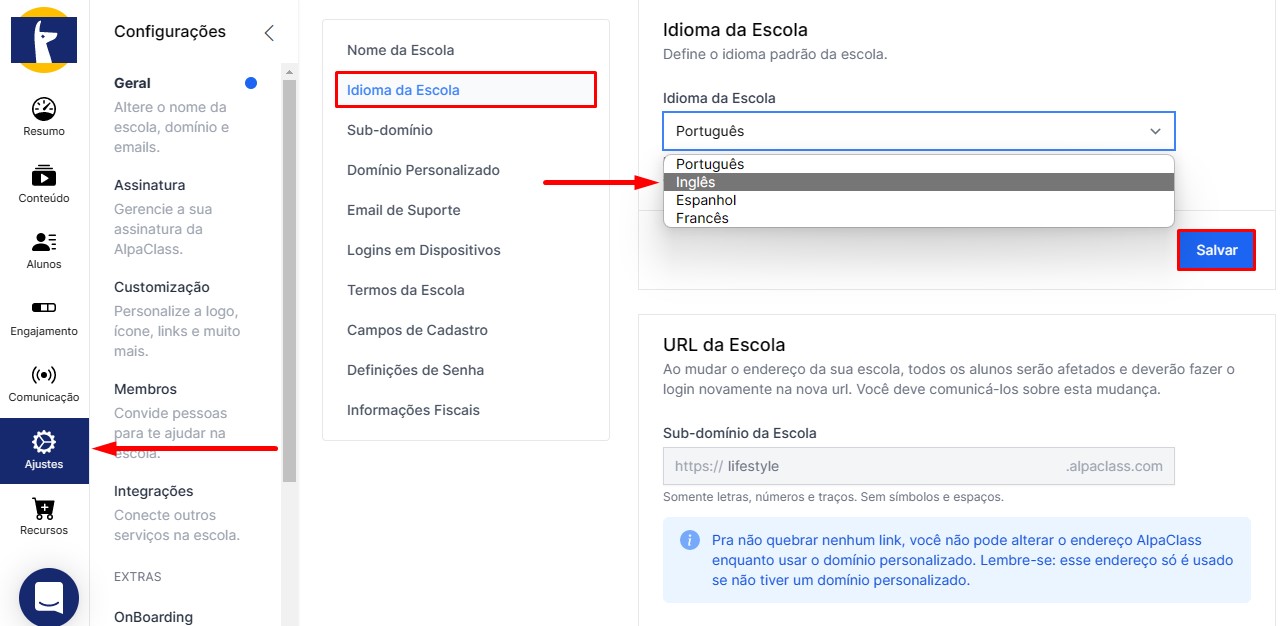Click the Sub-domínio da Escola field
Viewport: 1283px width, 626px height.
coord(919,466)
